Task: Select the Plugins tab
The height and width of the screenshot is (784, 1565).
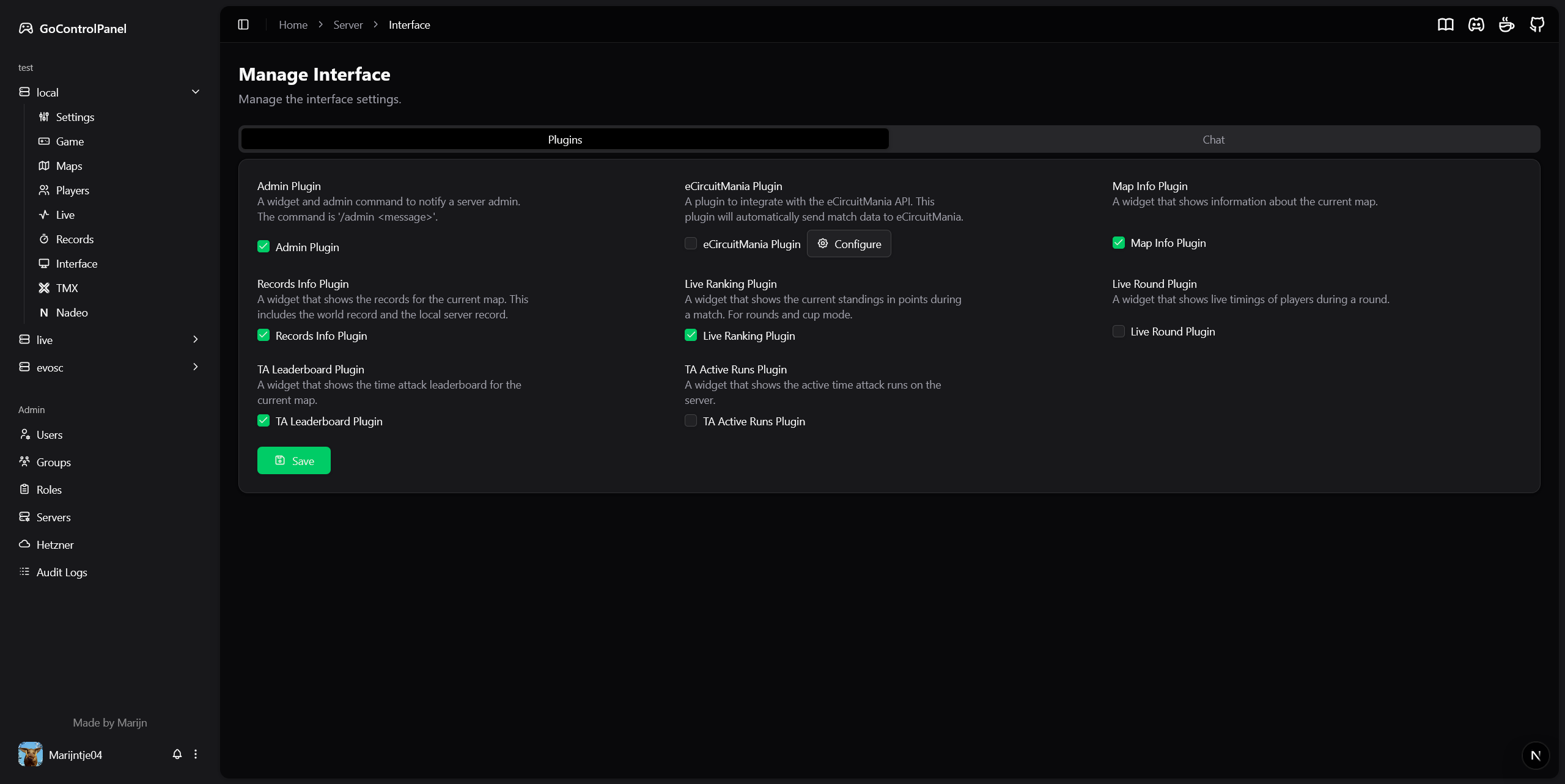Action: (564, 139)
